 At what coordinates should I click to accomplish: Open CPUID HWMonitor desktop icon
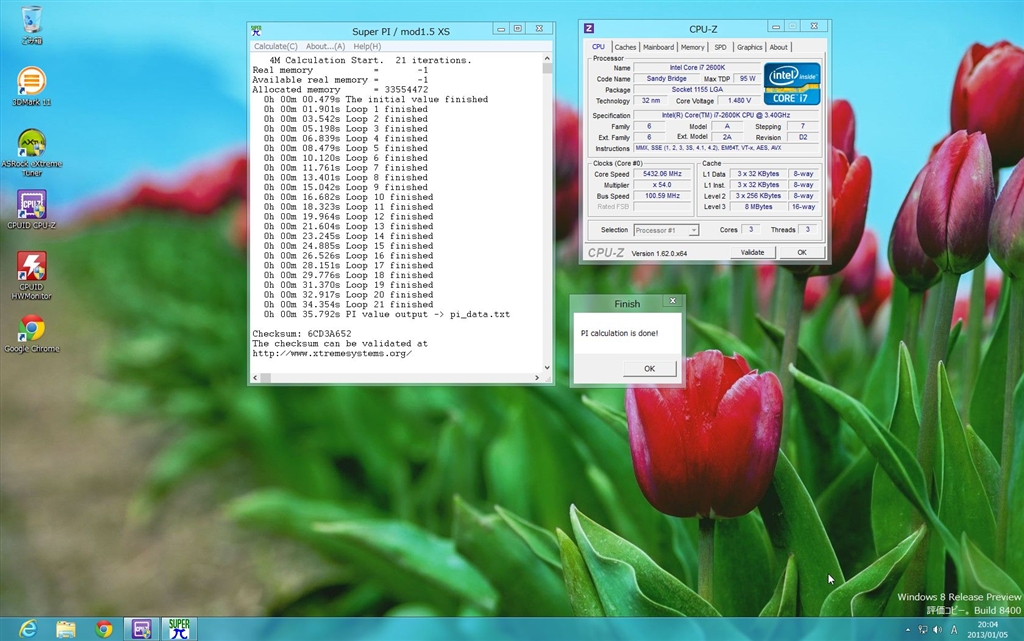click(31, 267)
